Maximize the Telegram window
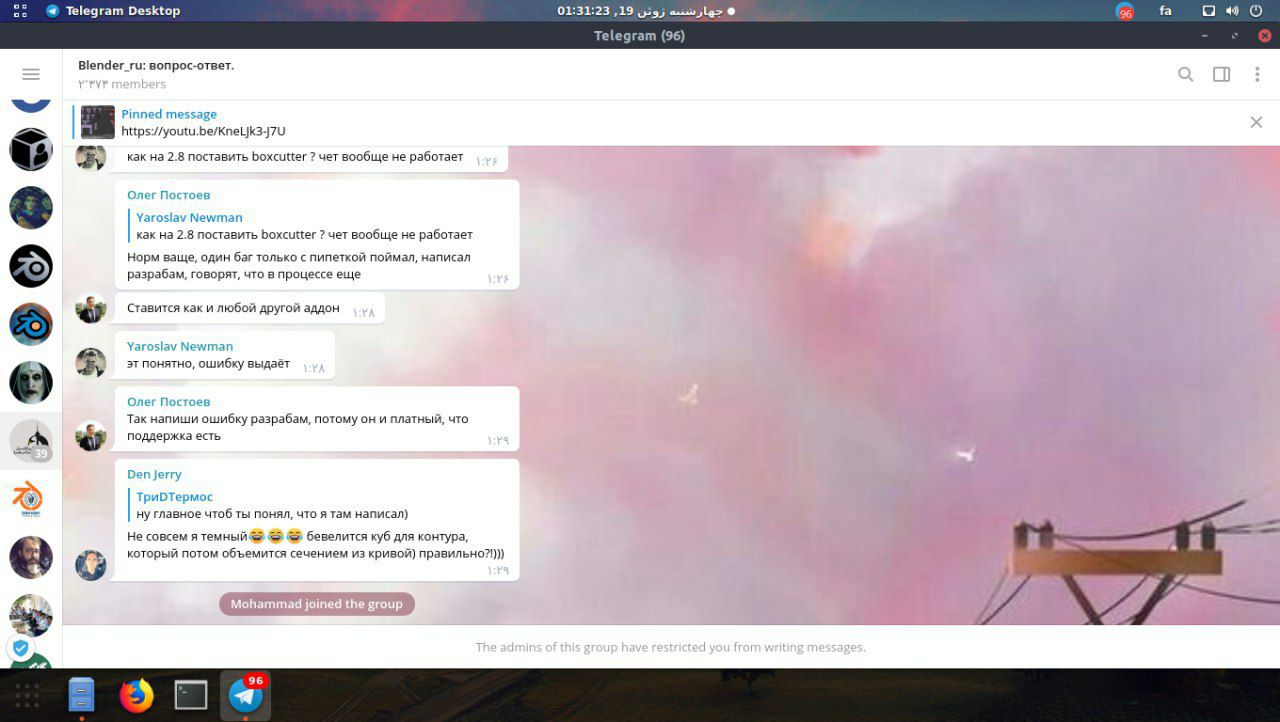This screenshot has height=722, width=1280. point(1235,36)
